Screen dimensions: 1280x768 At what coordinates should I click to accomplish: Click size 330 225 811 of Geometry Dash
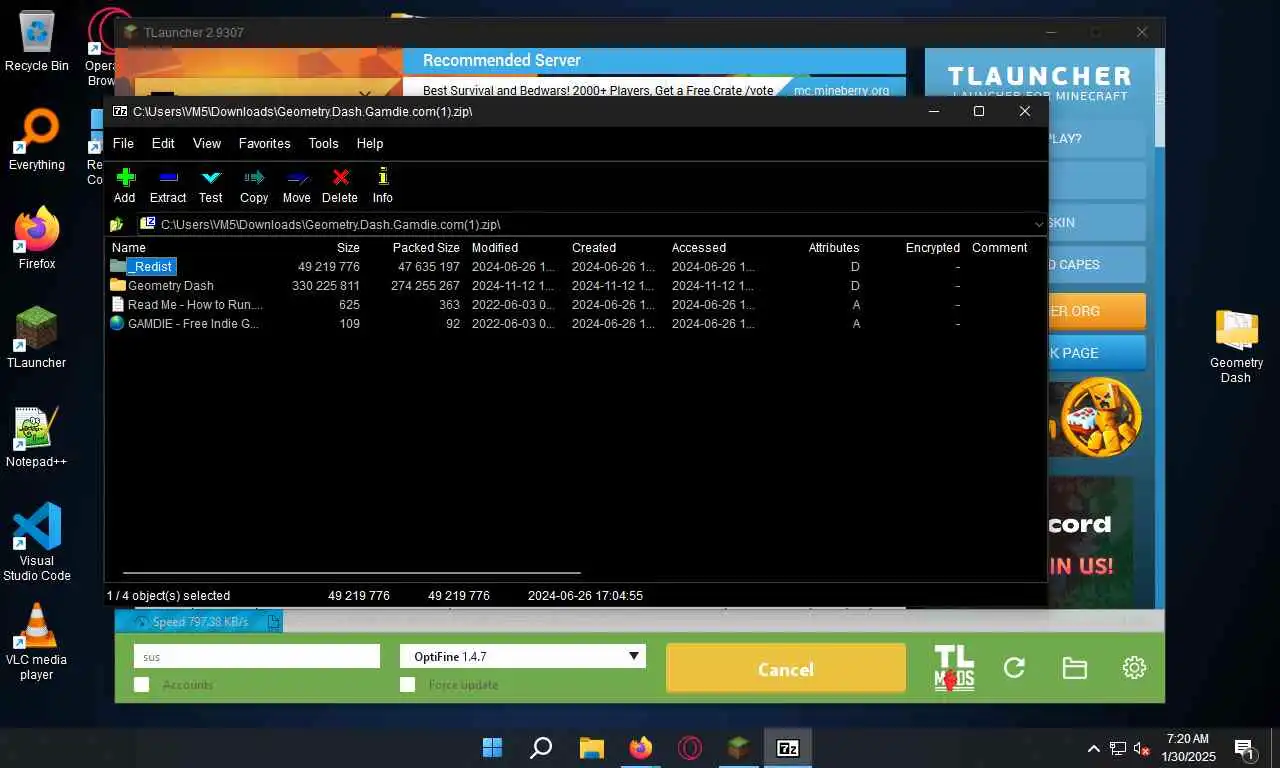click(x=326, y=286)
